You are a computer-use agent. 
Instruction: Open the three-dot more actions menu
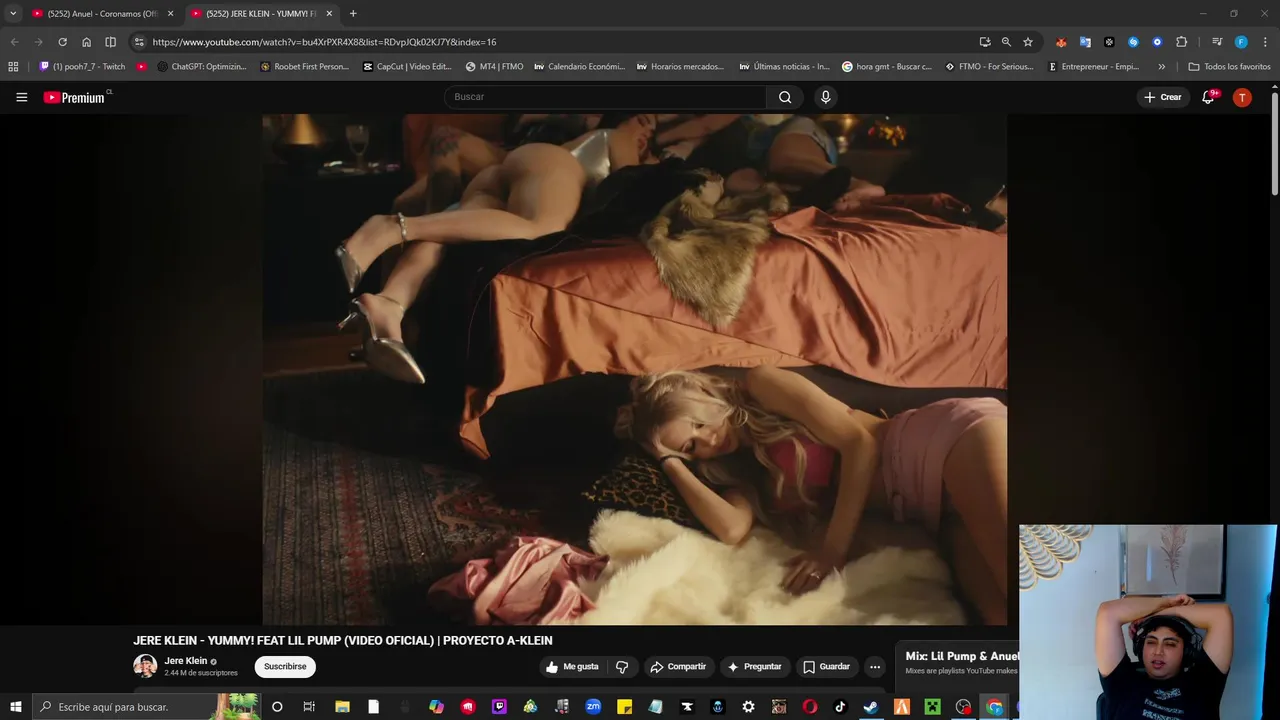pyautogui.click(x=875, y=667)
